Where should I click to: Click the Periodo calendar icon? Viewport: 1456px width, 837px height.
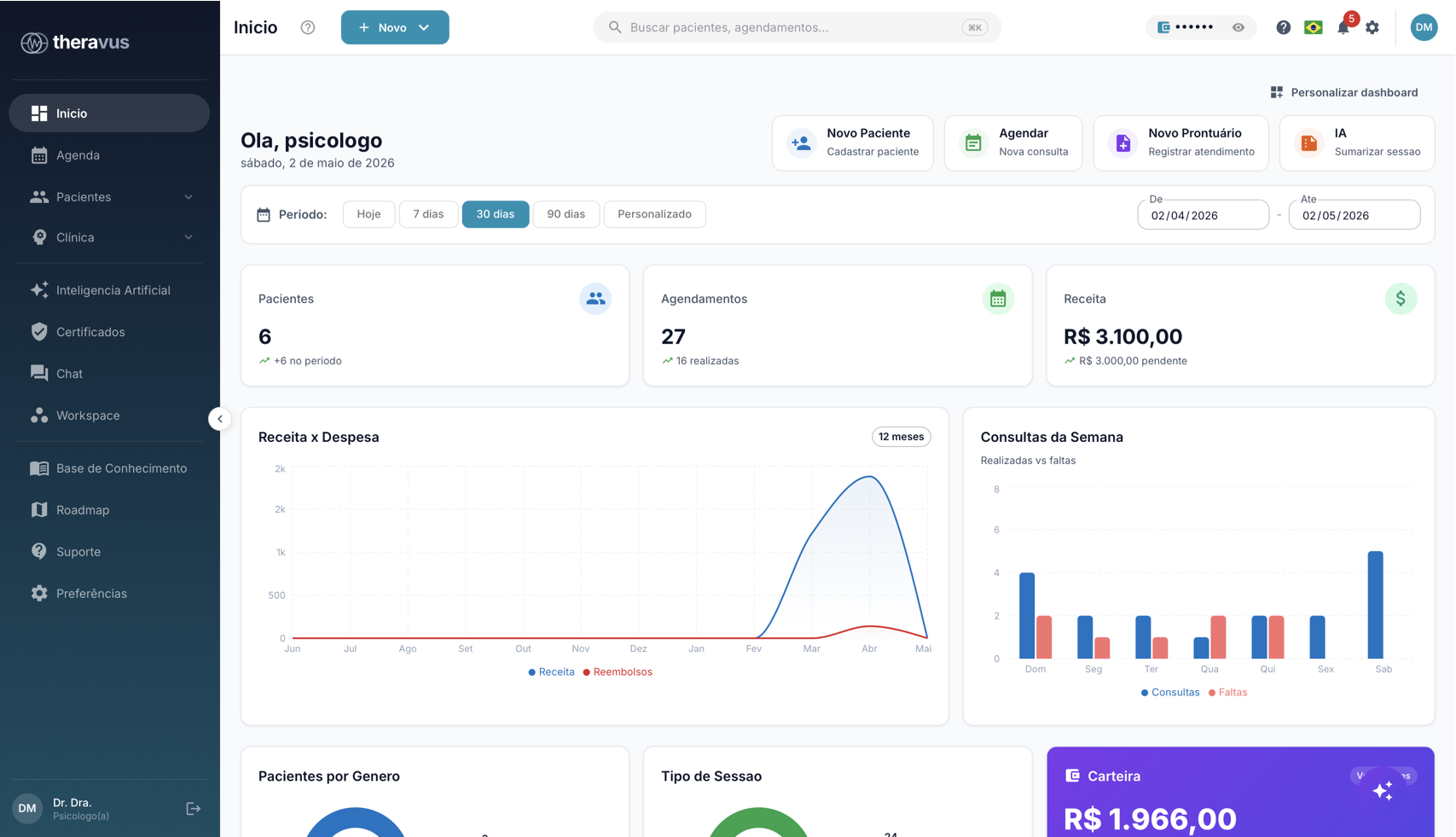coord(264,214)
